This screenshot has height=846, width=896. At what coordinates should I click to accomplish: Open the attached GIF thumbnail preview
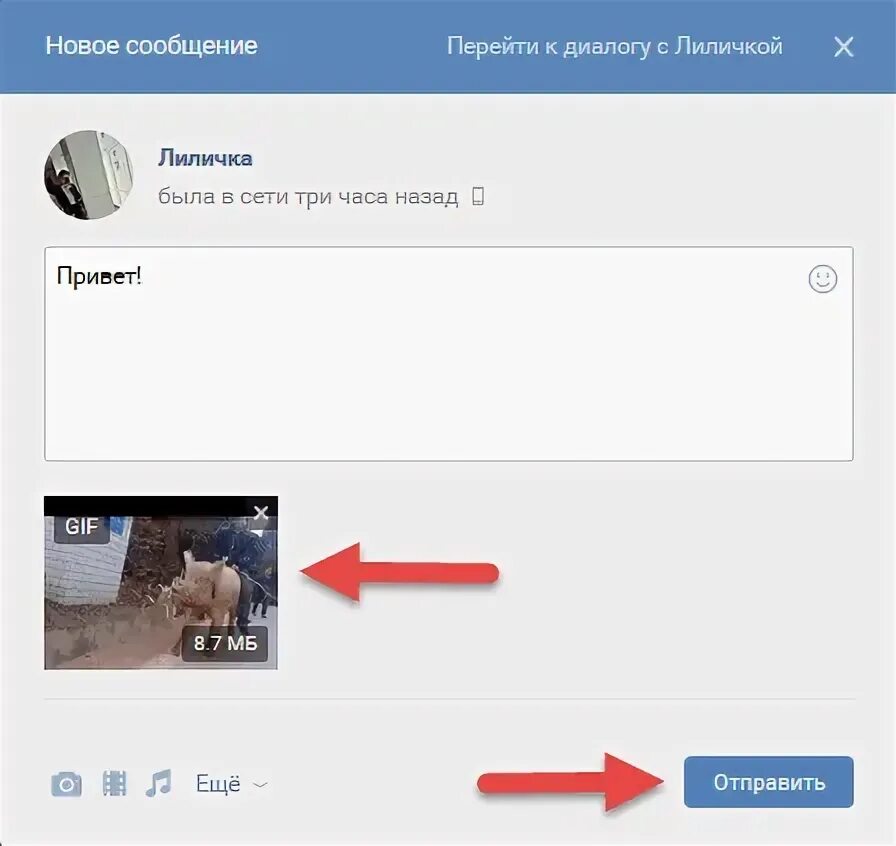[161, 582]
